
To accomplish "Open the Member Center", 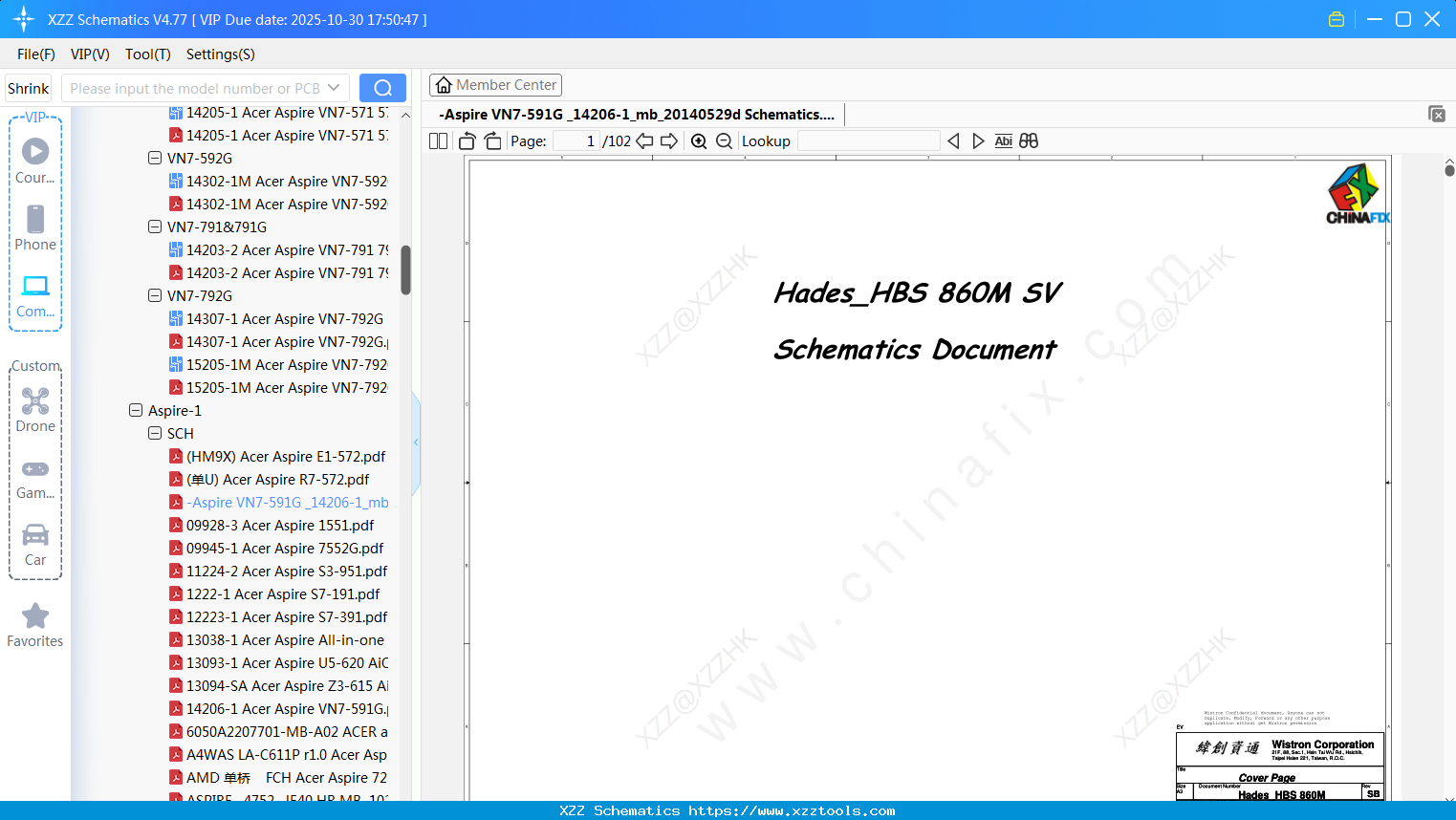I will (x=495, y=85).
